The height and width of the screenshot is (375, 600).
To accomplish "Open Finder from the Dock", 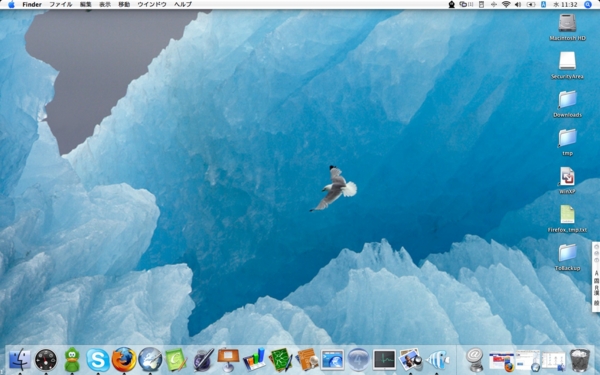I will tap(20, 360).
